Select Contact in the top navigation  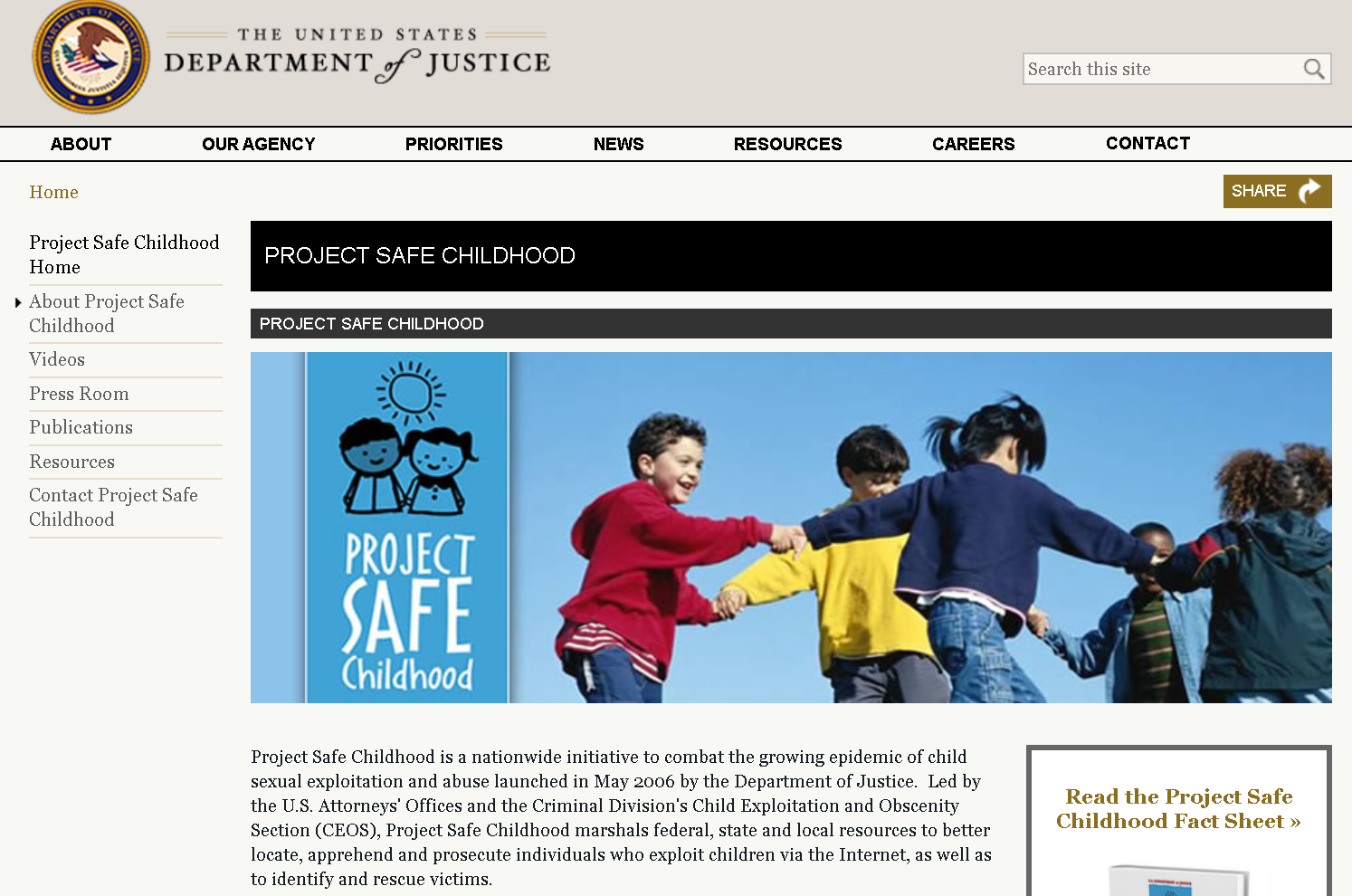pyautogui.click(x=1147, y=143)
